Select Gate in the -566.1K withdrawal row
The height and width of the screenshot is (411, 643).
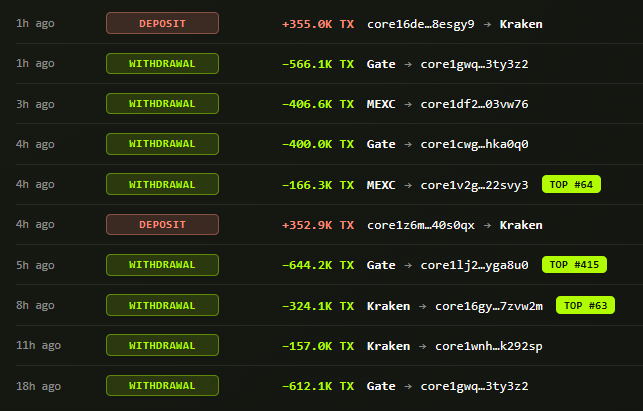381,64
